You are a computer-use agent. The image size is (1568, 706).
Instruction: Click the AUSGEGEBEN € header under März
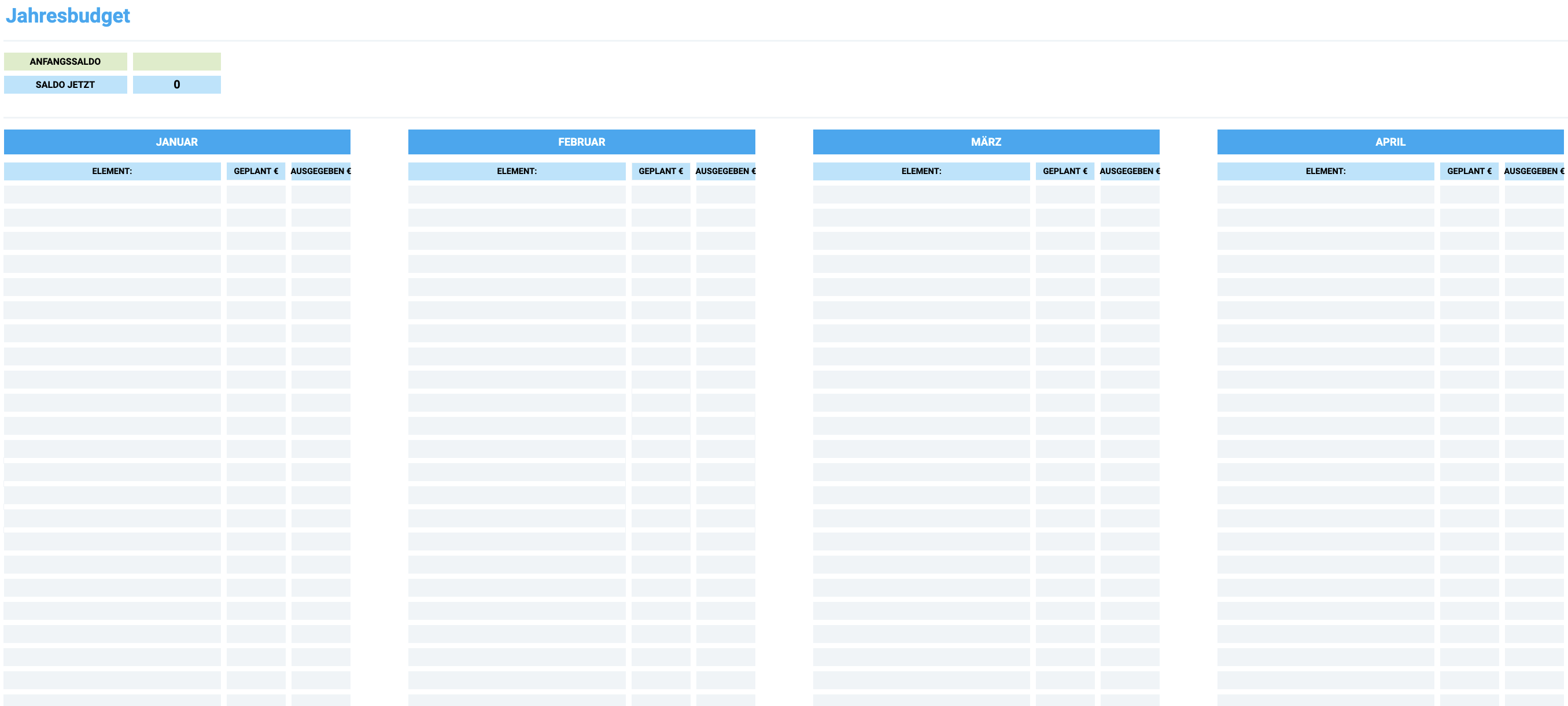click(x=1130, y=171)
